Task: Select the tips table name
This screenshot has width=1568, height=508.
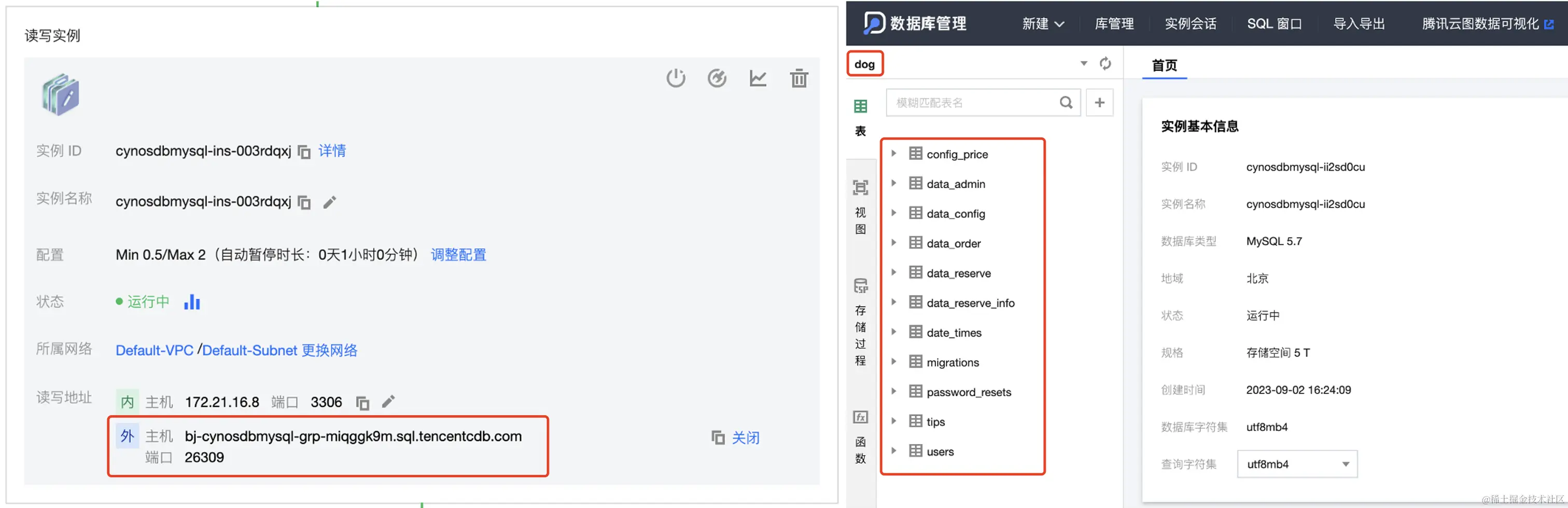Action: (x=935, y=422)
